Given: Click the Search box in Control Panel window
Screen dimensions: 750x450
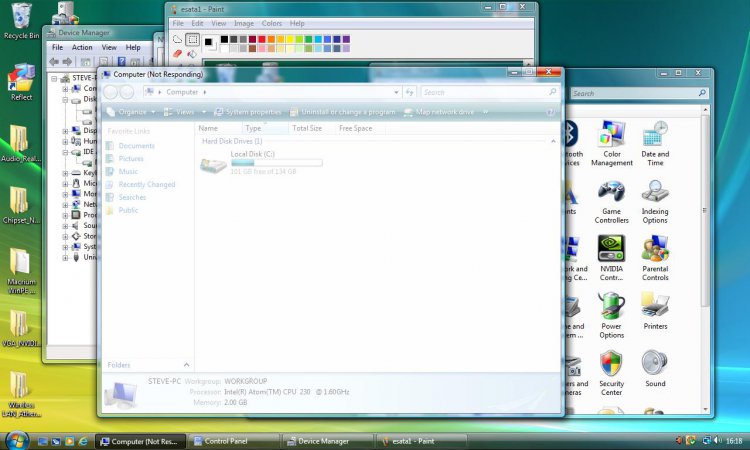Looking at the screenshot, I should click(x=639, y=93).
